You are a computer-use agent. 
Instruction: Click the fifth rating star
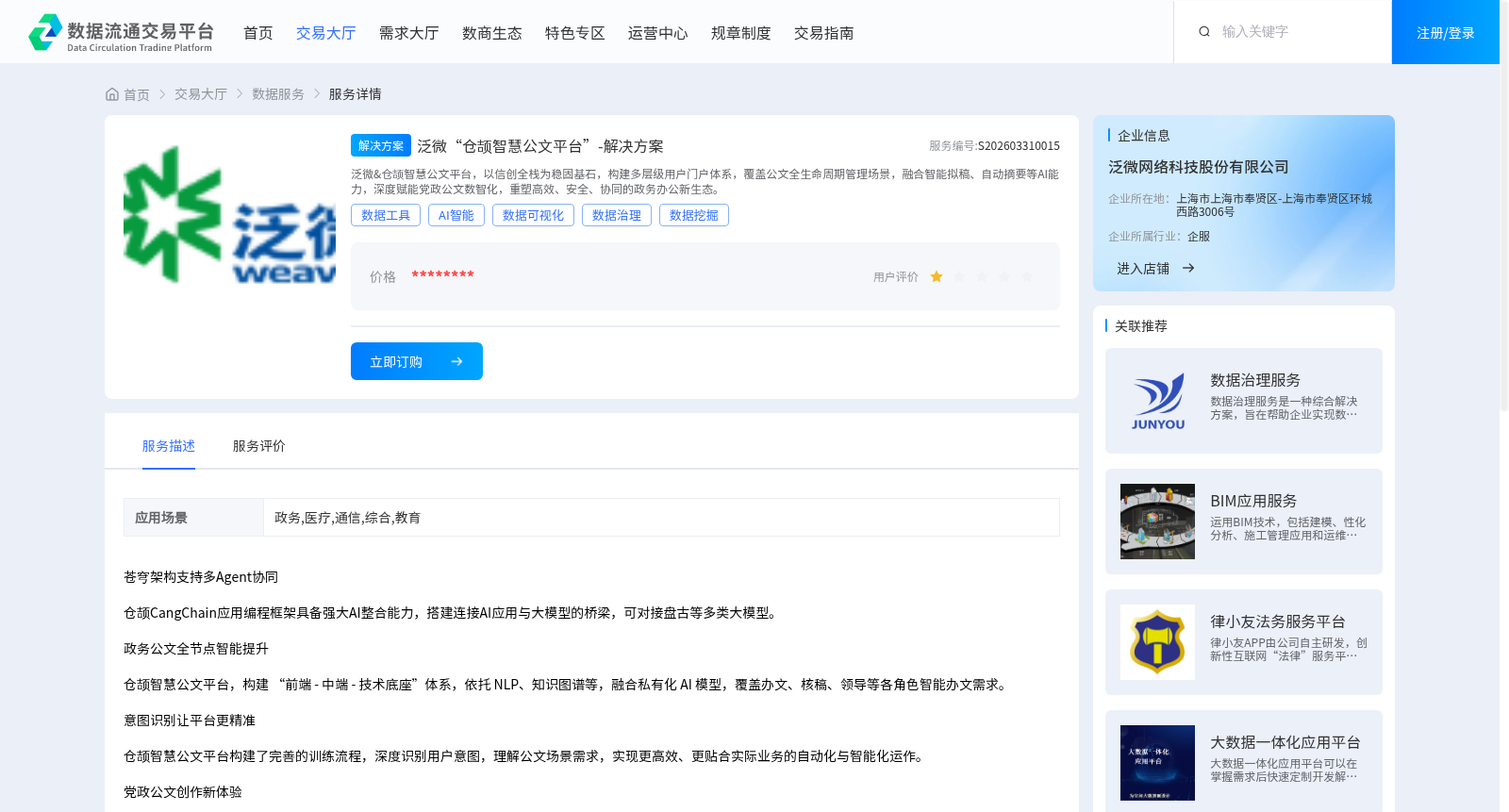(1027, 276)
